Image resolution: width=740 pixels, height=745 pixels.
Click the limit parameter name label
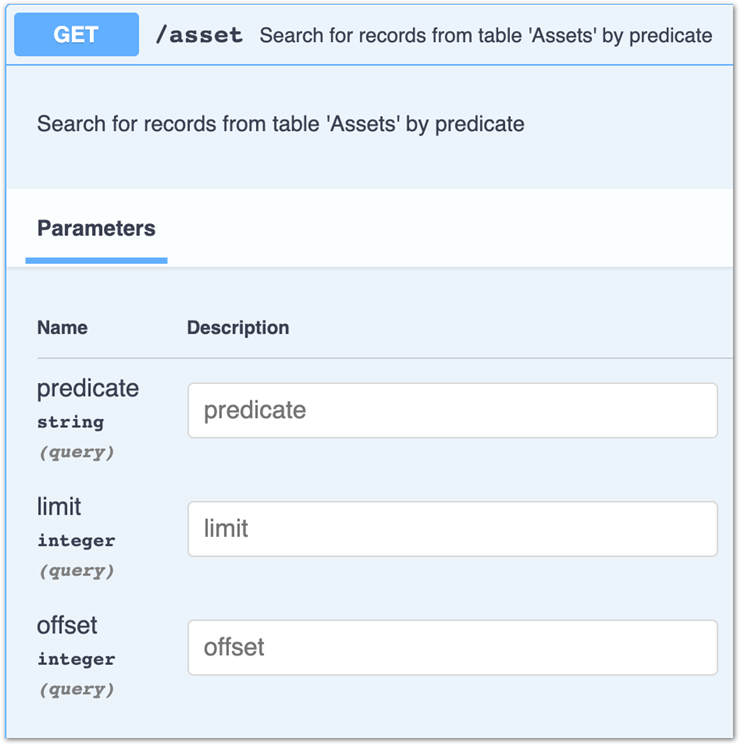click(59, 506)
